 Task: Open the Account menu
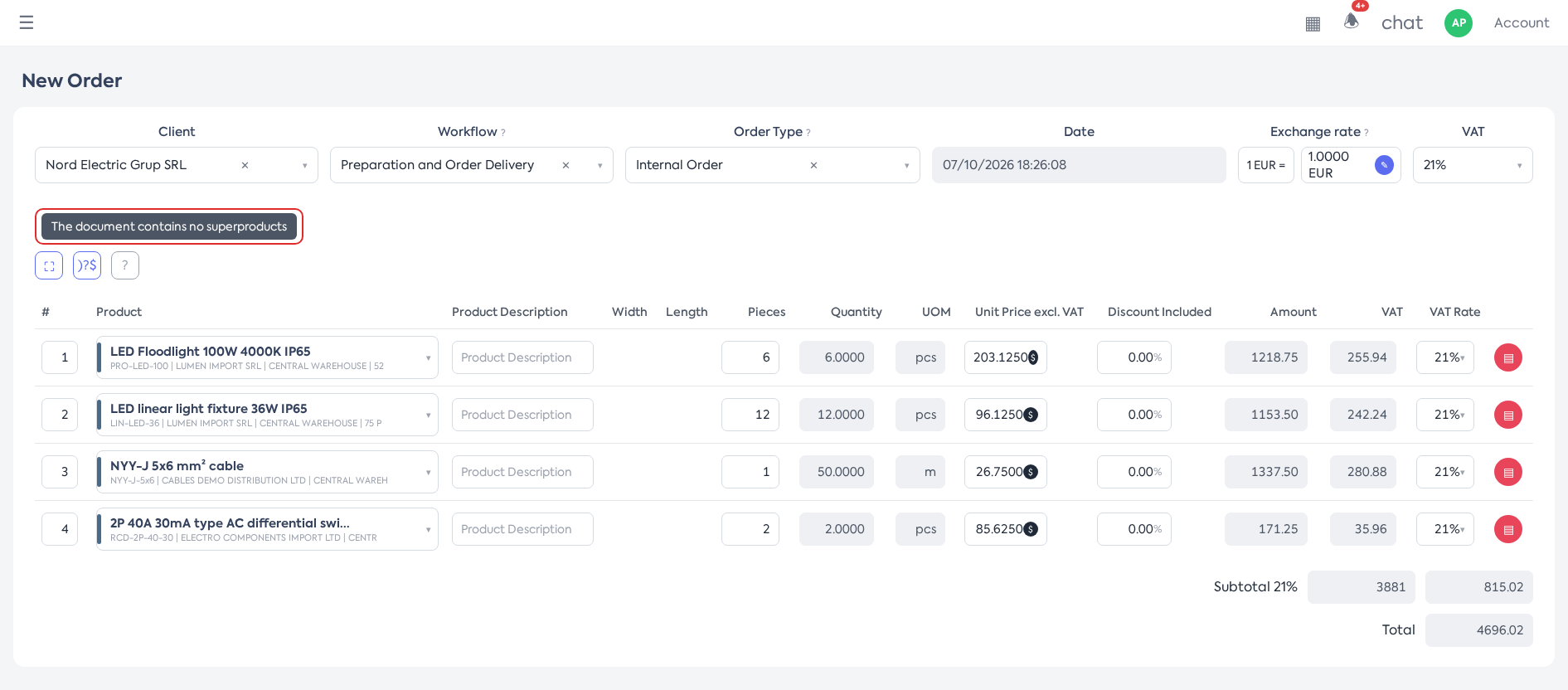[1521, 23]
